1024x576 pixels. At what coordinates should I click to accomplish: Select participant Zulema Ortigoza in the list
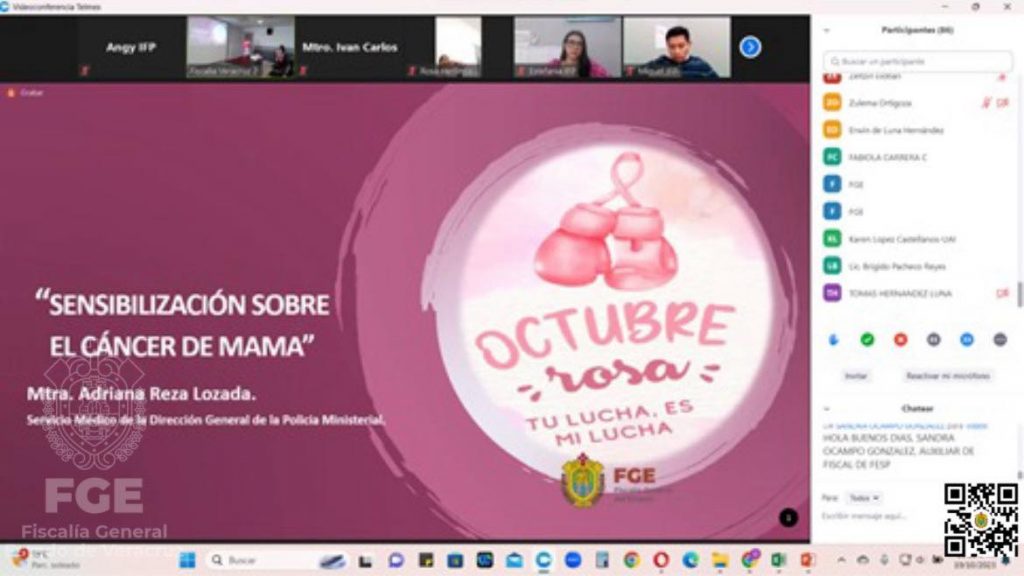click(914, 103)
